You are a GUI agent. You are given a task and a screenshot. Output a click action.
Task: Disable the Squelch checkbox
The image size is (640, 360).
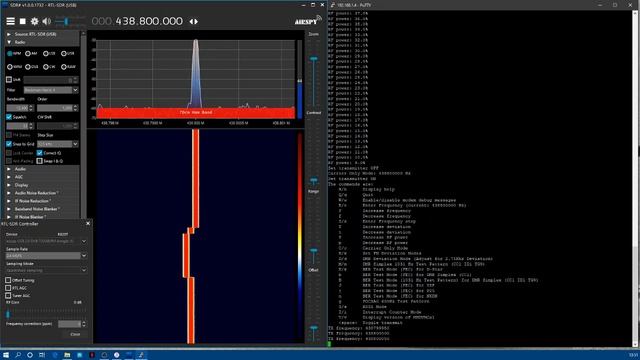click(9, 117)
